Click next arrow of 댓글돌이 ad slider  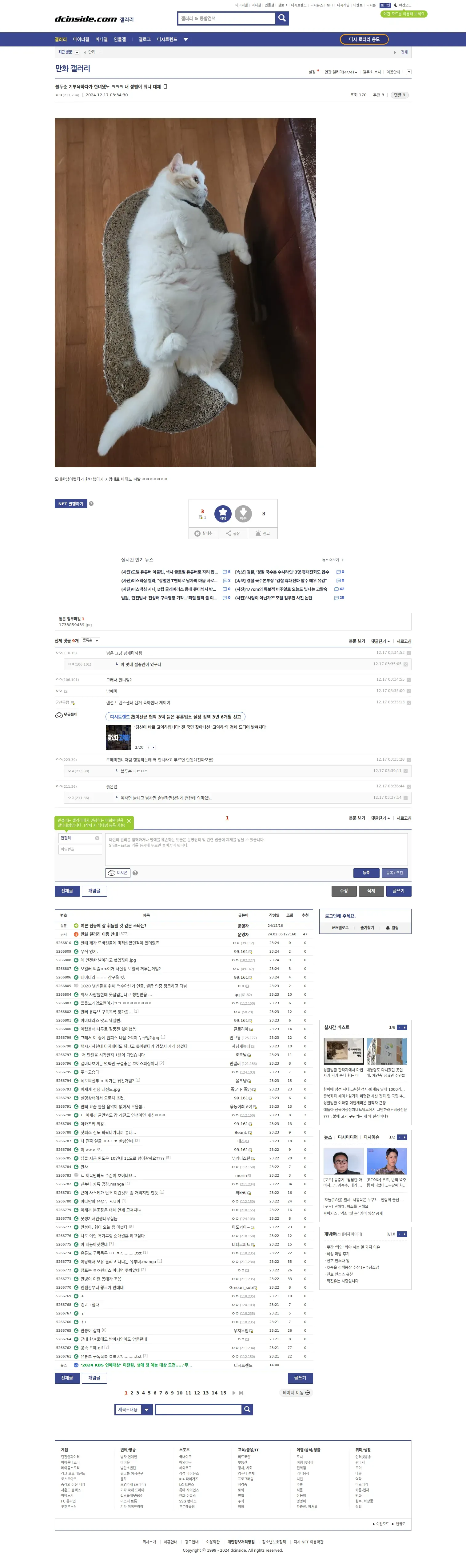coord(153,747)
